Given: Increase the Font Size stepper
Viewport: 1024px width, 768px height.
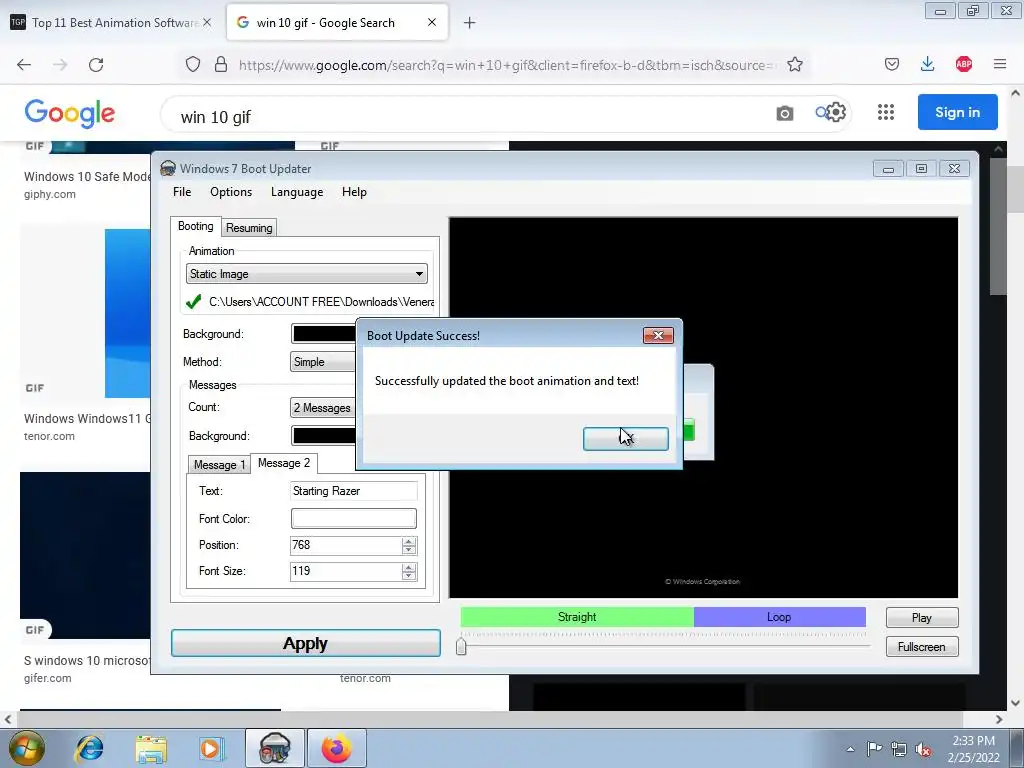Looking at the screenshot, I should click(409, 567).
